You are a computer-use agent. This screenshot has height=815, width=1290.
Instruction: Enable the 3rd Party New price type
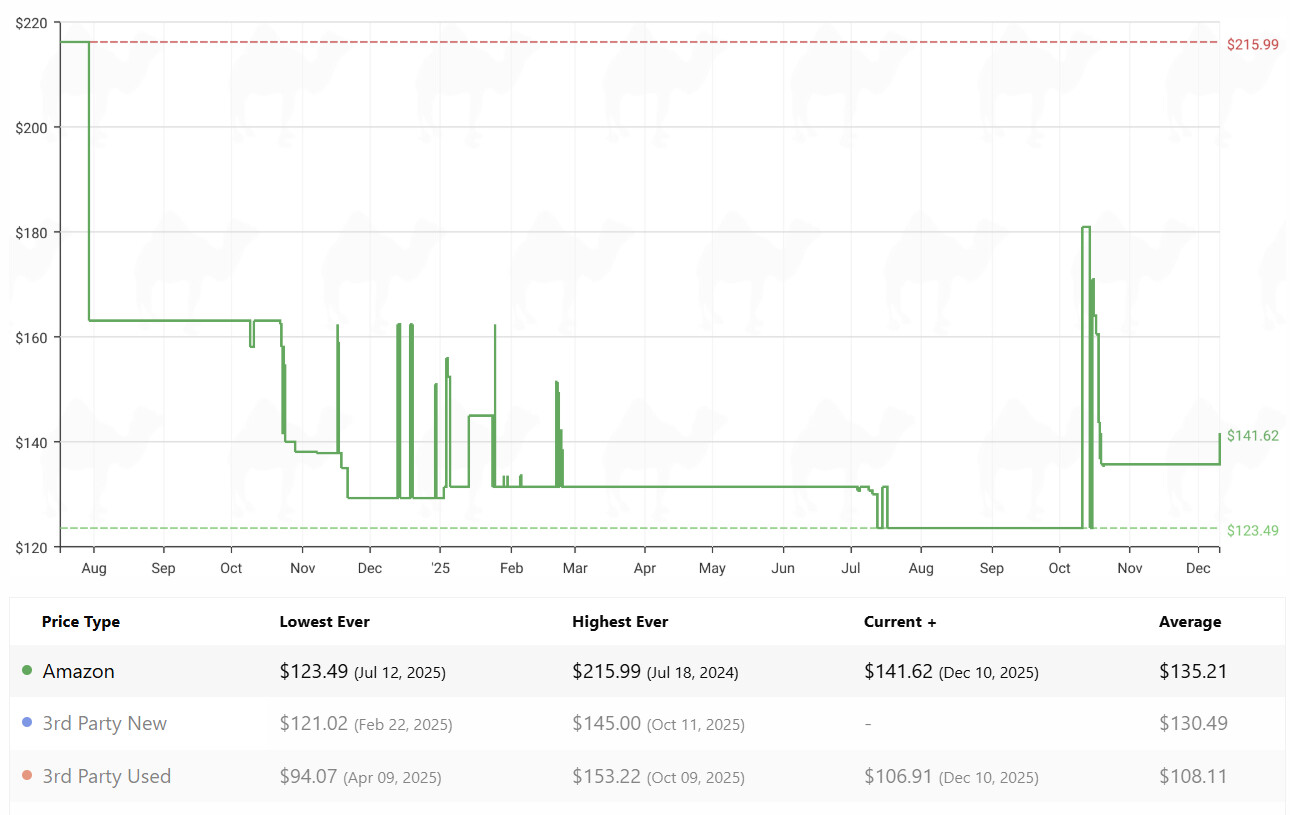(104, 724)
